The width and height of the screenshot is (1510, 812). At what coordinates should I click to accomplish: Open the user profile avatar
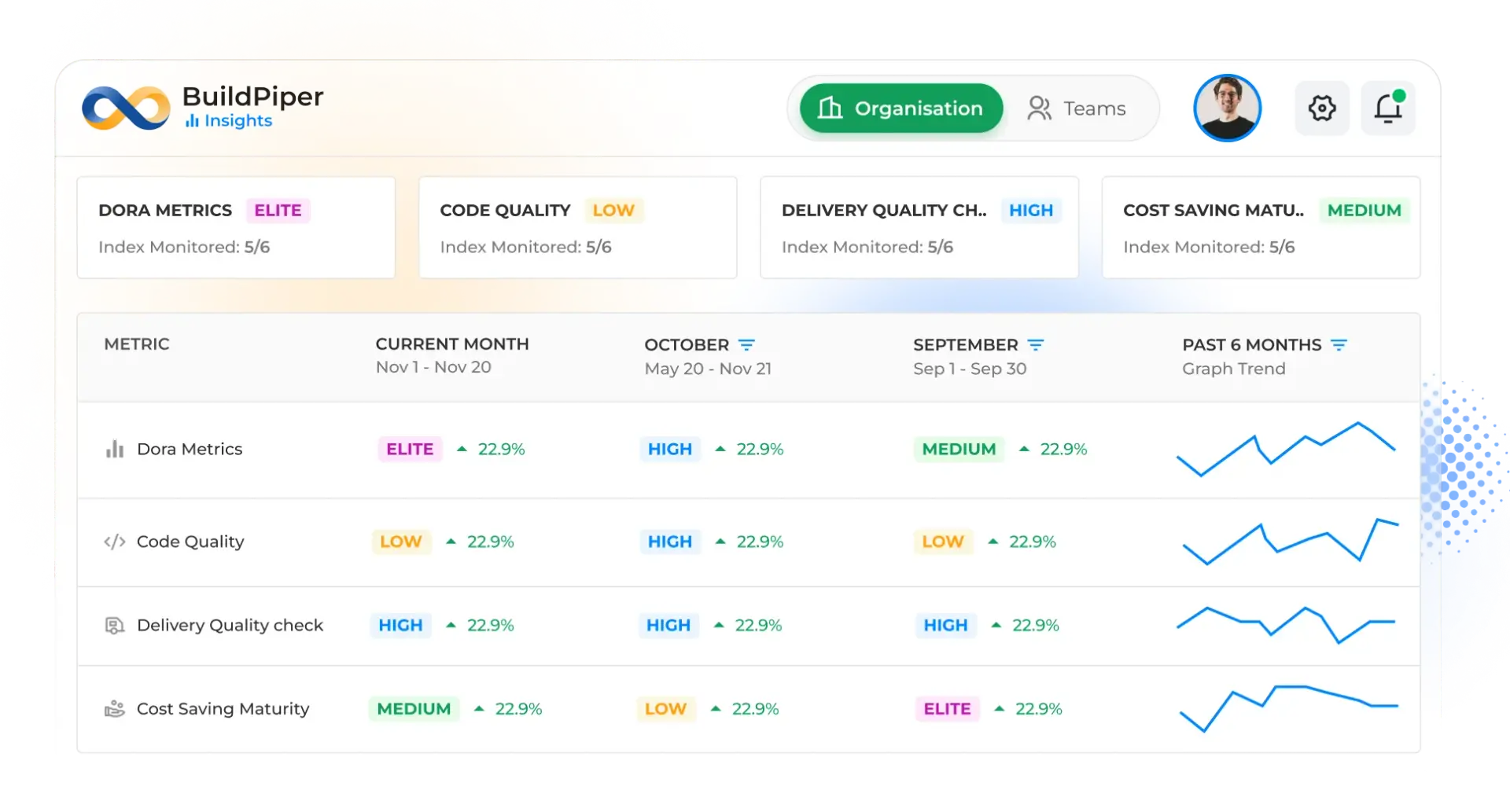pyautogui.click(x=1227, y=108)
